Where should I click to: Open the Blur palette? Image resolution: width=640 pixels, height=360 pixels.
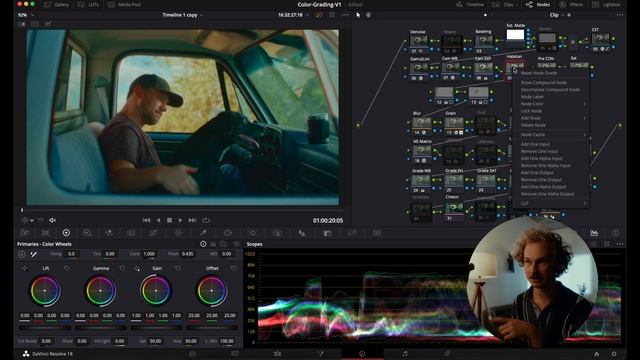[x=302, y=233]
